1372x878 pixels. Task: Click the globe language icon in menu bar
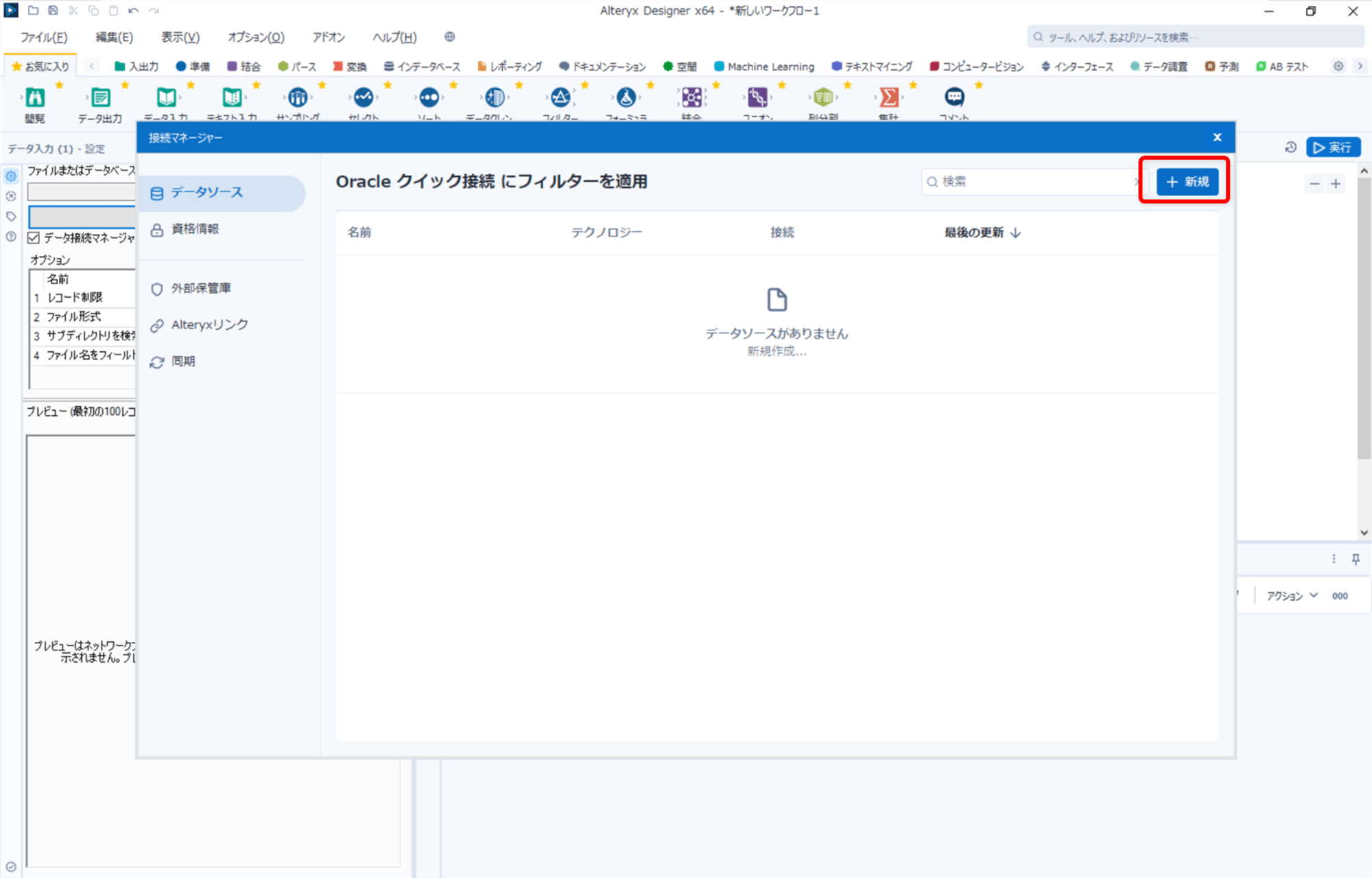[x=450, y=37]
